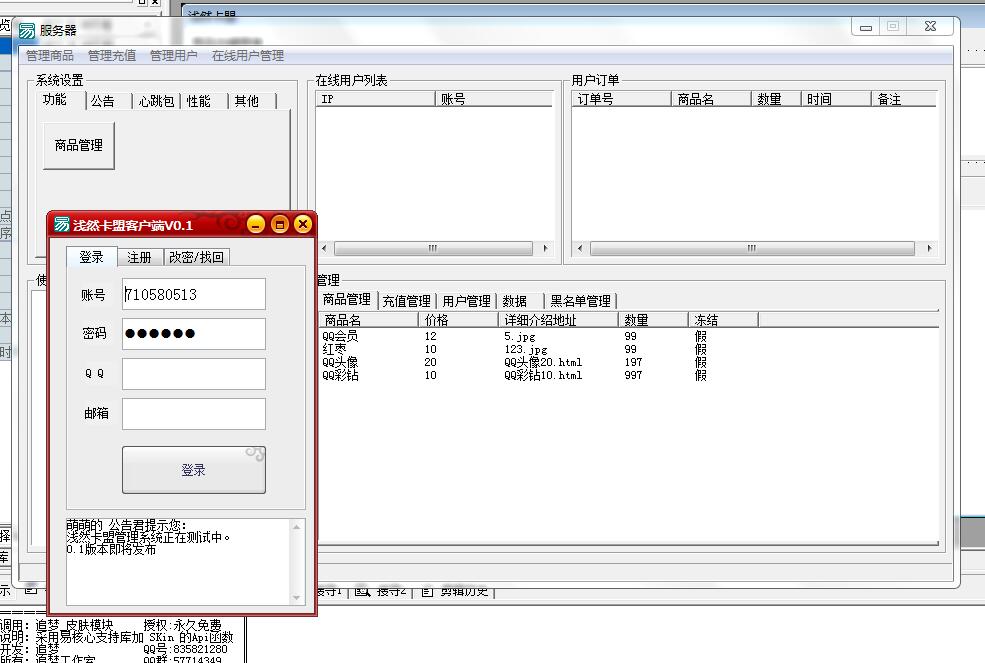Maximize the 浅然卡盟客户端 login window

280,224
